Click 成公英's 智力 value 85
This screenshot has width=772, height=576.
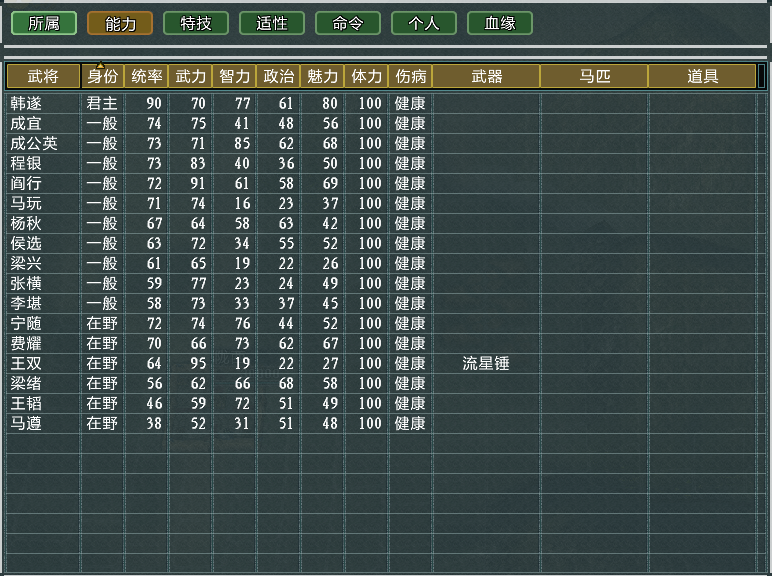tap(242, 143)
